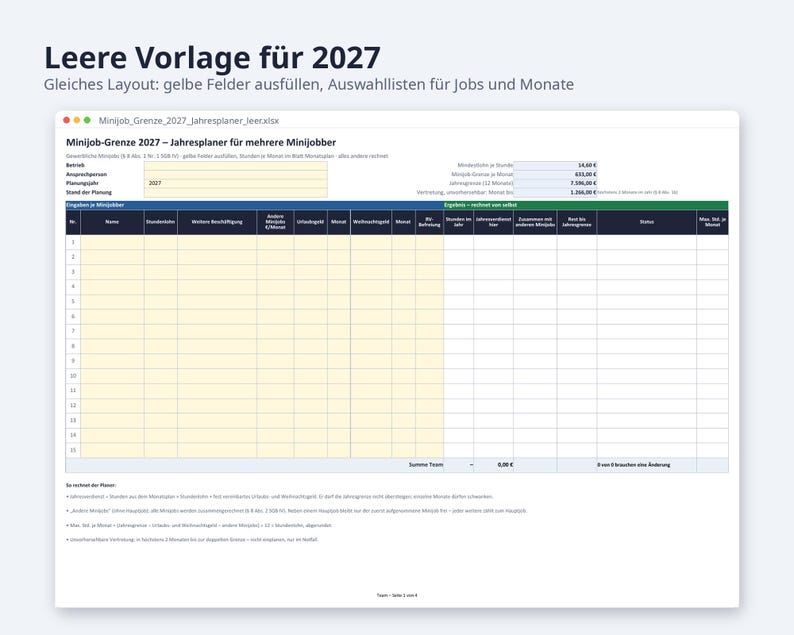Click the 'Zusammen mit anderen Minijobs' header

coord(535,222)
